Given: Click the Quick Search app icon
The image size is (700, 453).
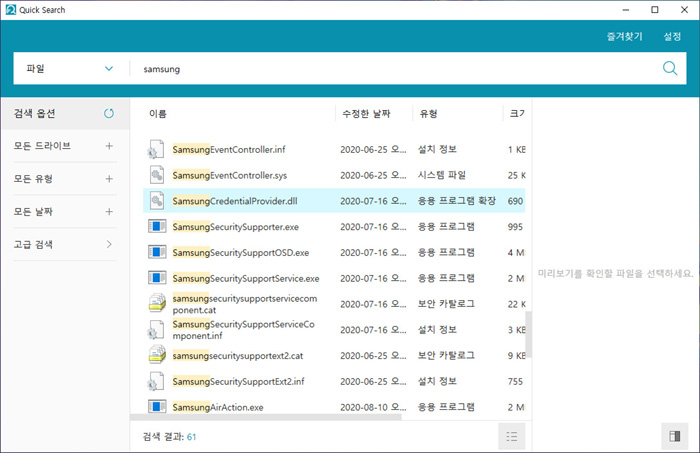Looking at the screenshot, I should tap(11, 9).
